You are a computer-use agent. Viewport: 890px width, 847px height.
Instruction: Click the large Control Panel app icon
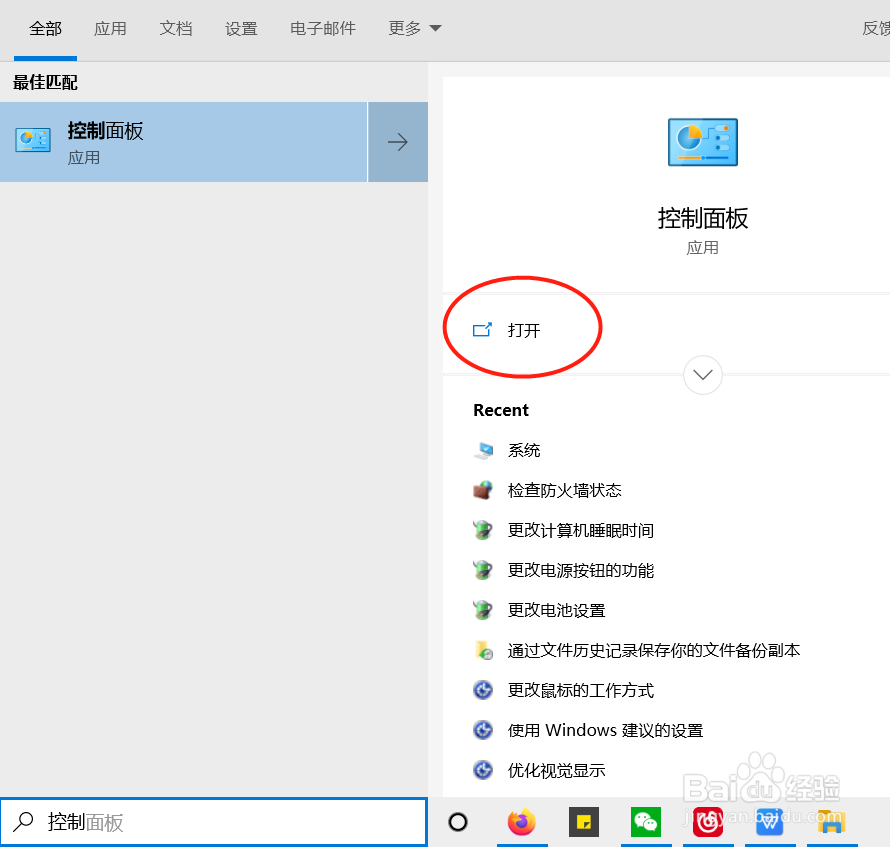pyautogui.click(x=702, y=142)
